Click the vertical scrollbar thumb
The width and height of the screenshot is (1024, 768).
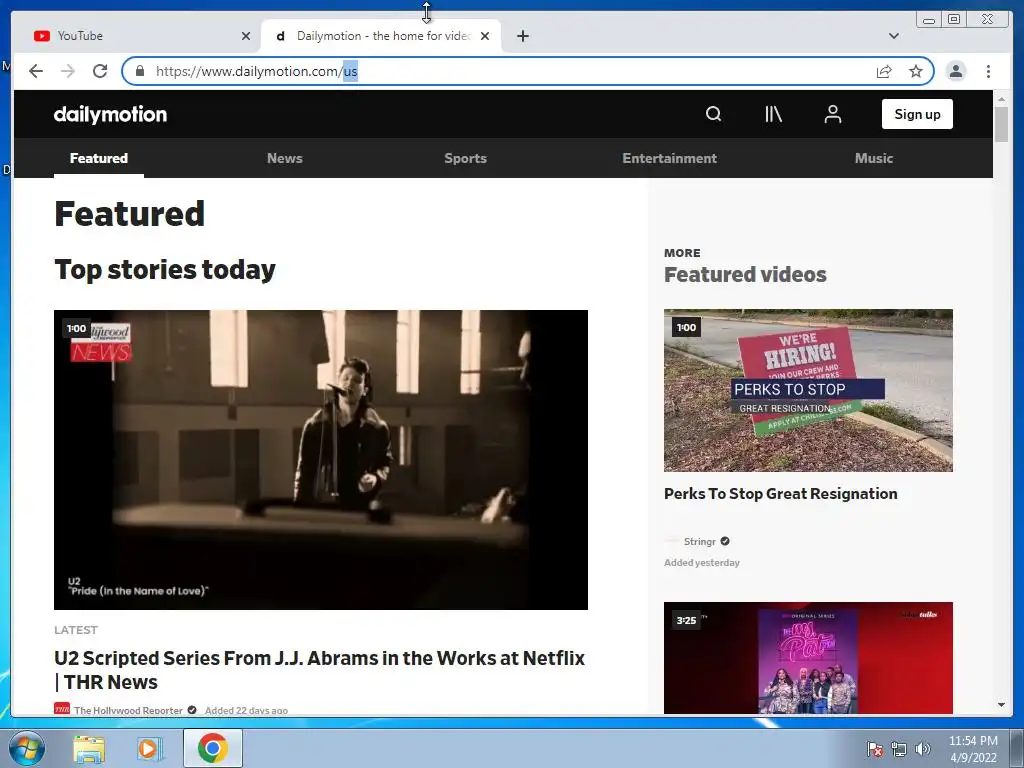[1001, 124]
